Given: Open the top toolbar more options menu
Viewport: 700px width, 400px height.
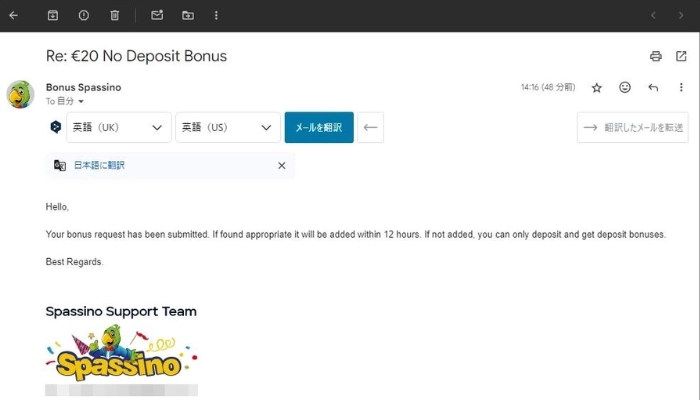Looking at the screenshot, I should click(x=217, y=15).
